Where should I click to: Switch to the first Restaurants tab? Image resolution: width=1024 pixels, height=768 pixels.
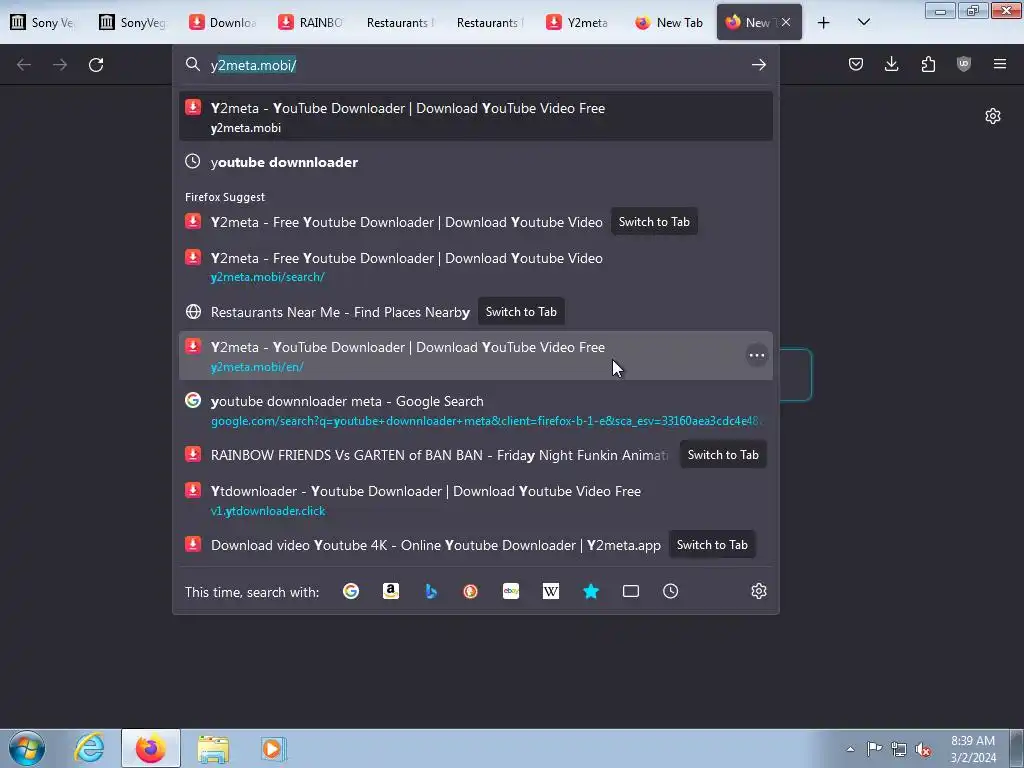(401, 22)
